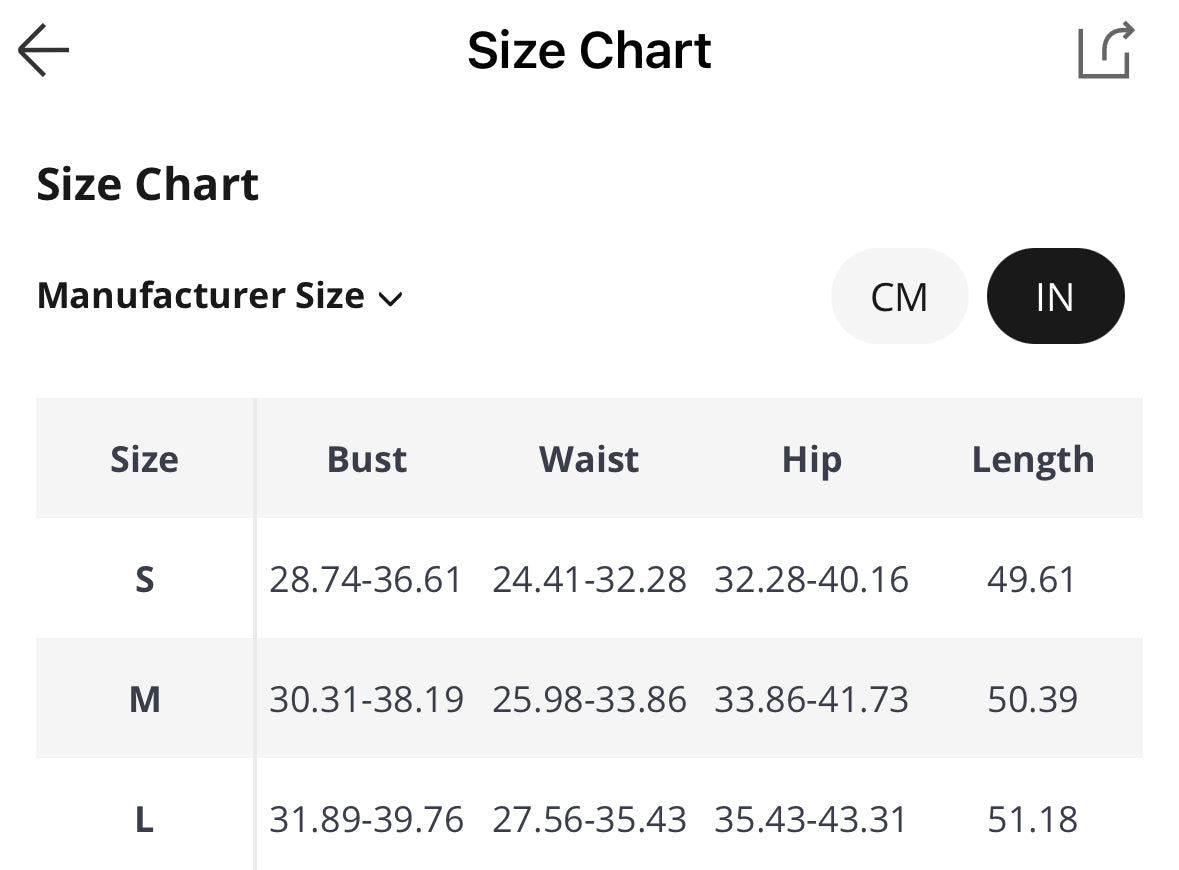Viewport: 1179px width, 870px height.
Task: Click bust value 28.74-36.61
Action: click(366, 580)
